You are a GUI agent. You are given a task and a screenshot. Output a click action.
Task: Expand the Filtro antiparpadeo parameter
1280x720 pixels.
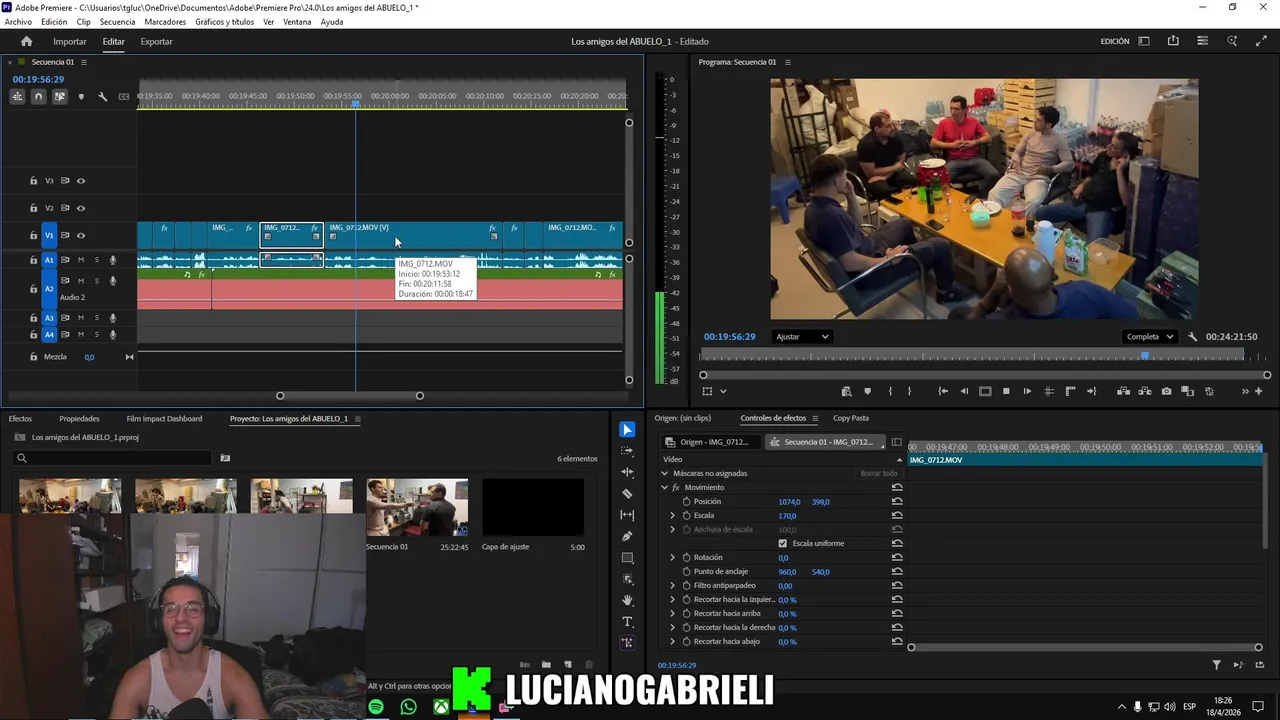(673, 586)
